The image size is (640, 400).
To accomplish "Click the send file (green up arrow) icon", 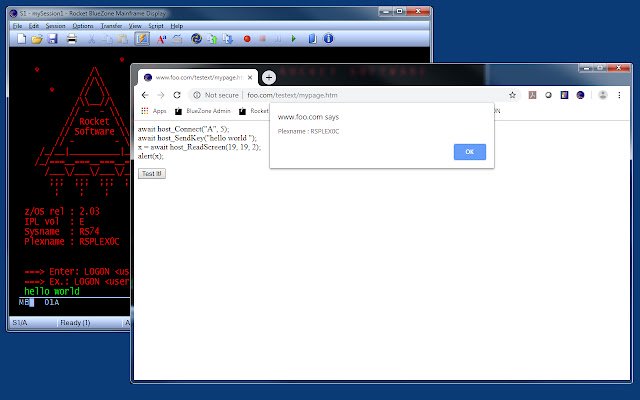I will tap(212, 39).
